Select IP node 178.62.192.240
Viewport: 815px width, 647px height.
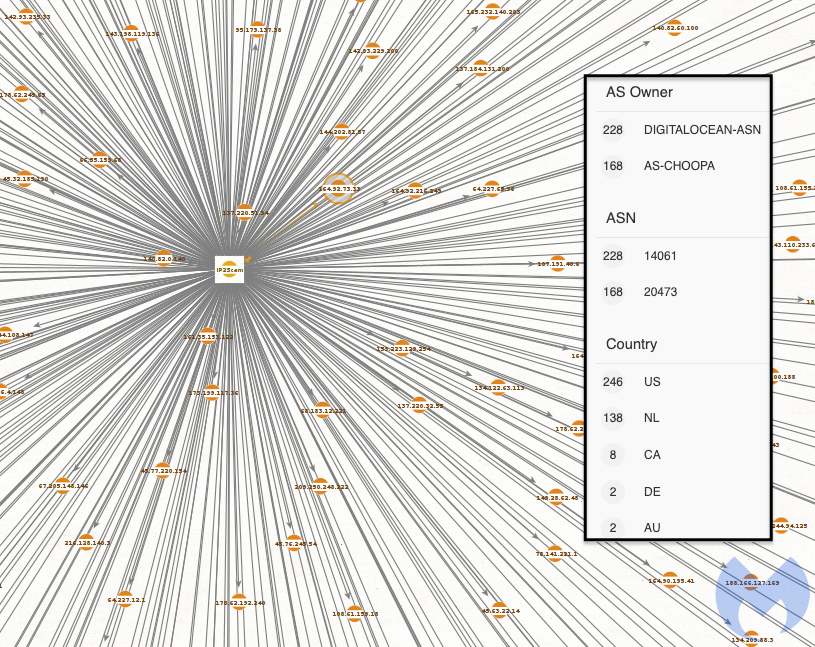(x=239, y=602)
